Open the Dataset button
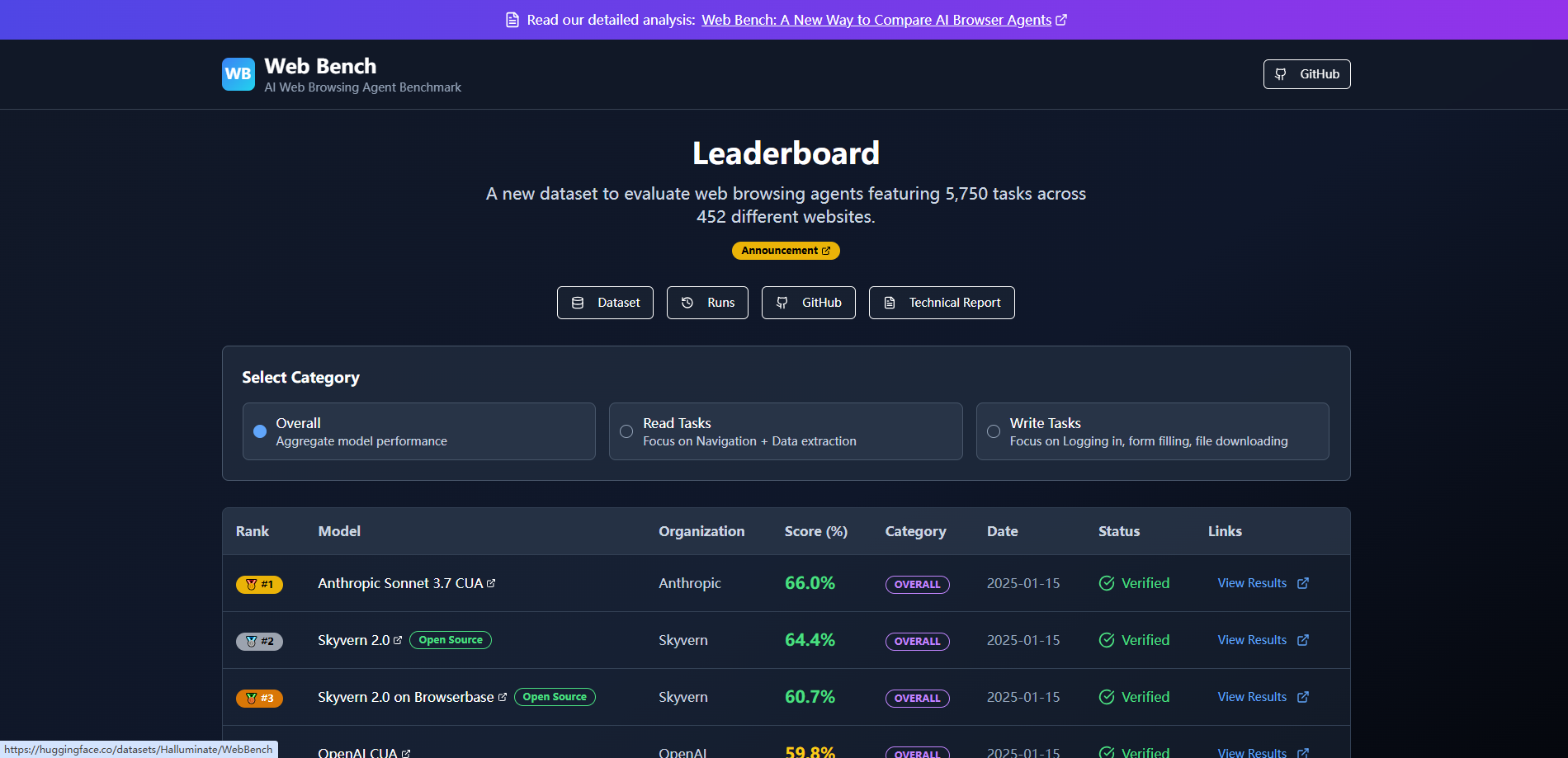Image resolution: width=1568 pixels, height=758 pixels. click(x=605, y=303)
